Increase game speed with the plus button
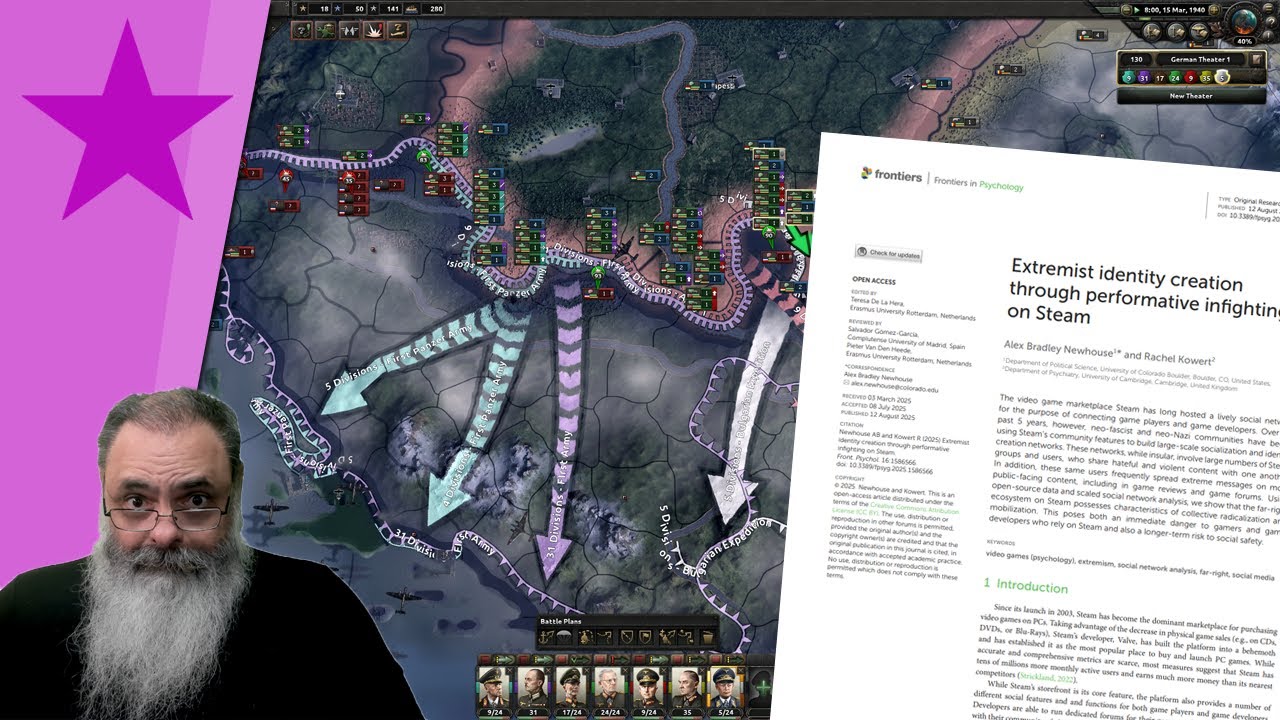This screenshot has height=720, width=1280. coord(1214,10)
